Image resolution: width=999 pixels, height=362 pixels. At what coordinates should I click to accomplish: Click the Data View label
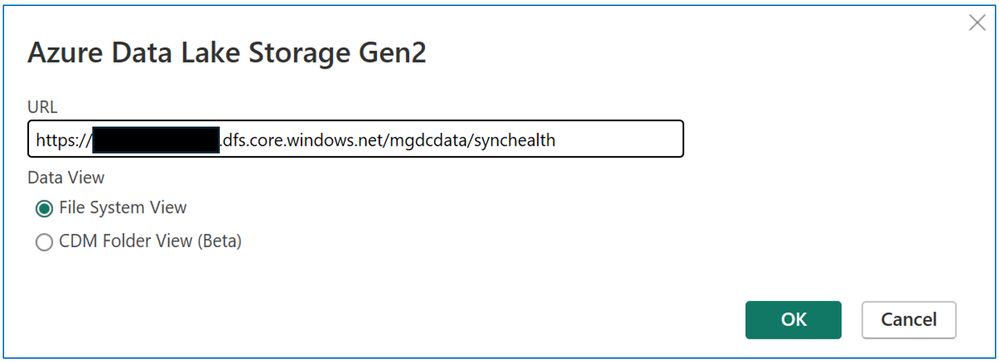(x=66, y=177)
